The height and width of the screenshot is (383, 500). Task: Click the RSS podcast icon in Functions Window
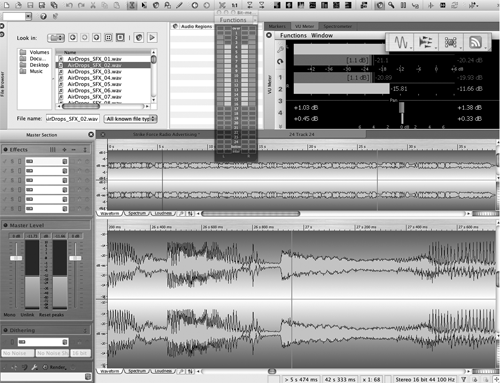(x=476, y=42)
